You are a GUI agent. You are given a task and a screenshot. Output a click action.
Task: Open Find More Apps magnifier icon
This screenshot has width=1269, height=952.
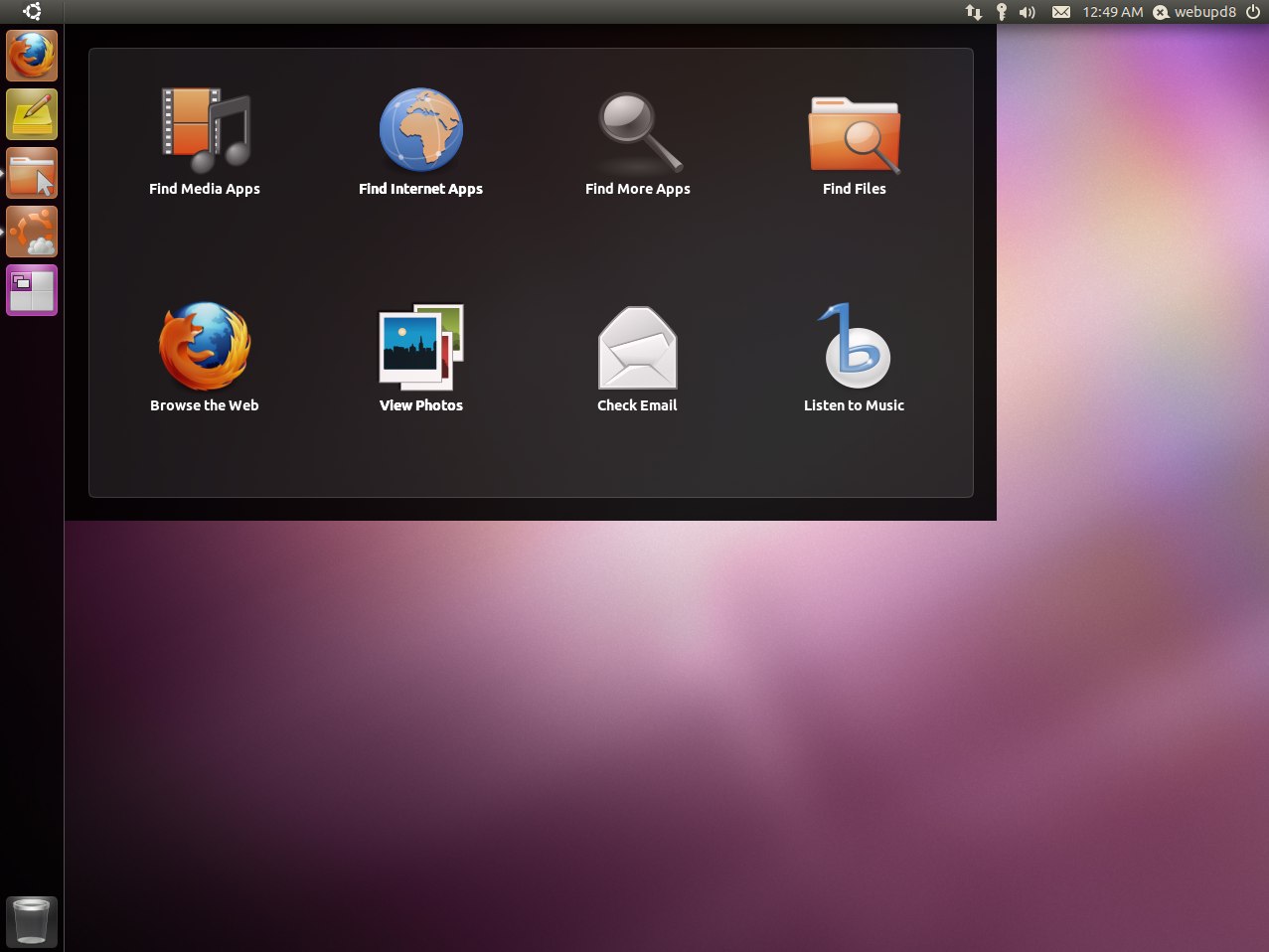tap(639, 132)
